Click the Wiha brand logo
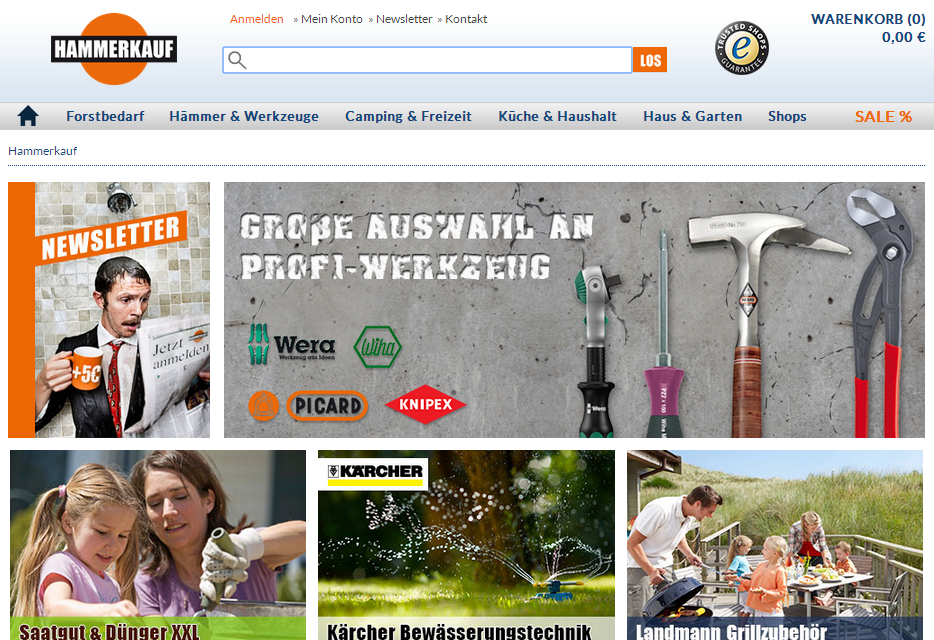The image size is (934, 640). click(x=377, y=346)
